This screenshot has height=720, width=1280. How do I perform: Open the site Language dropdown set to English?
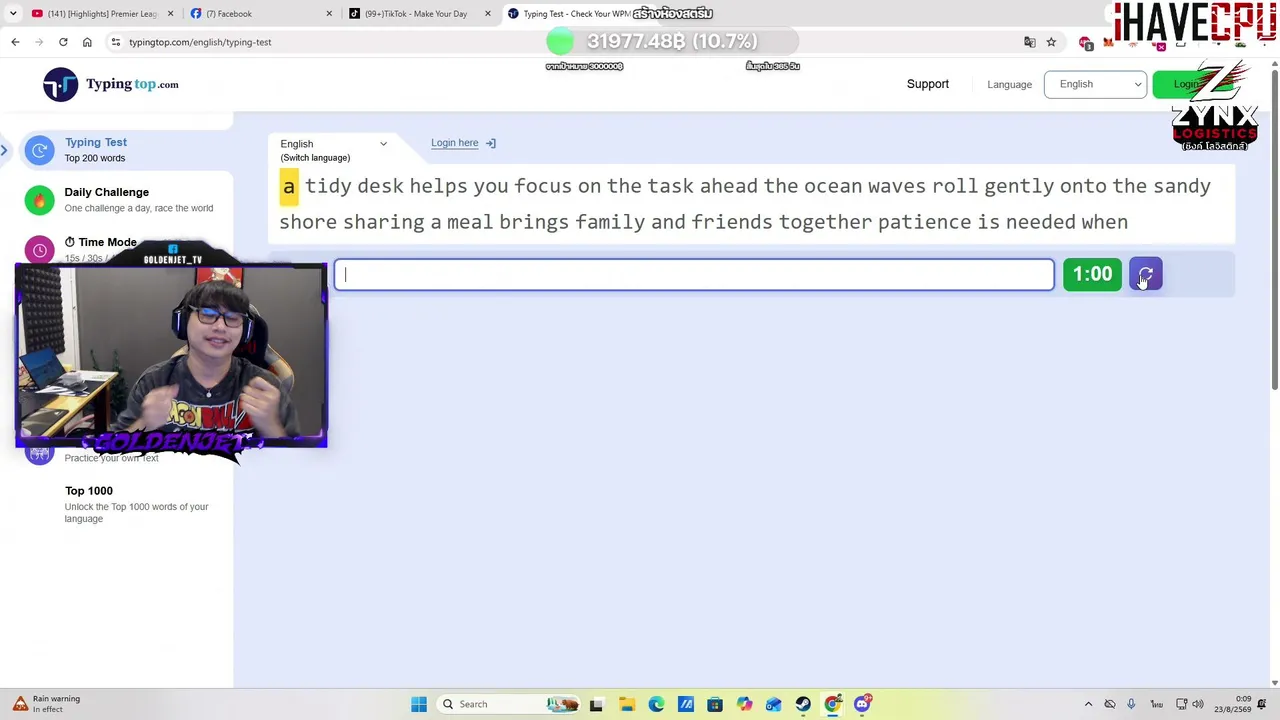pos(1095,84)
